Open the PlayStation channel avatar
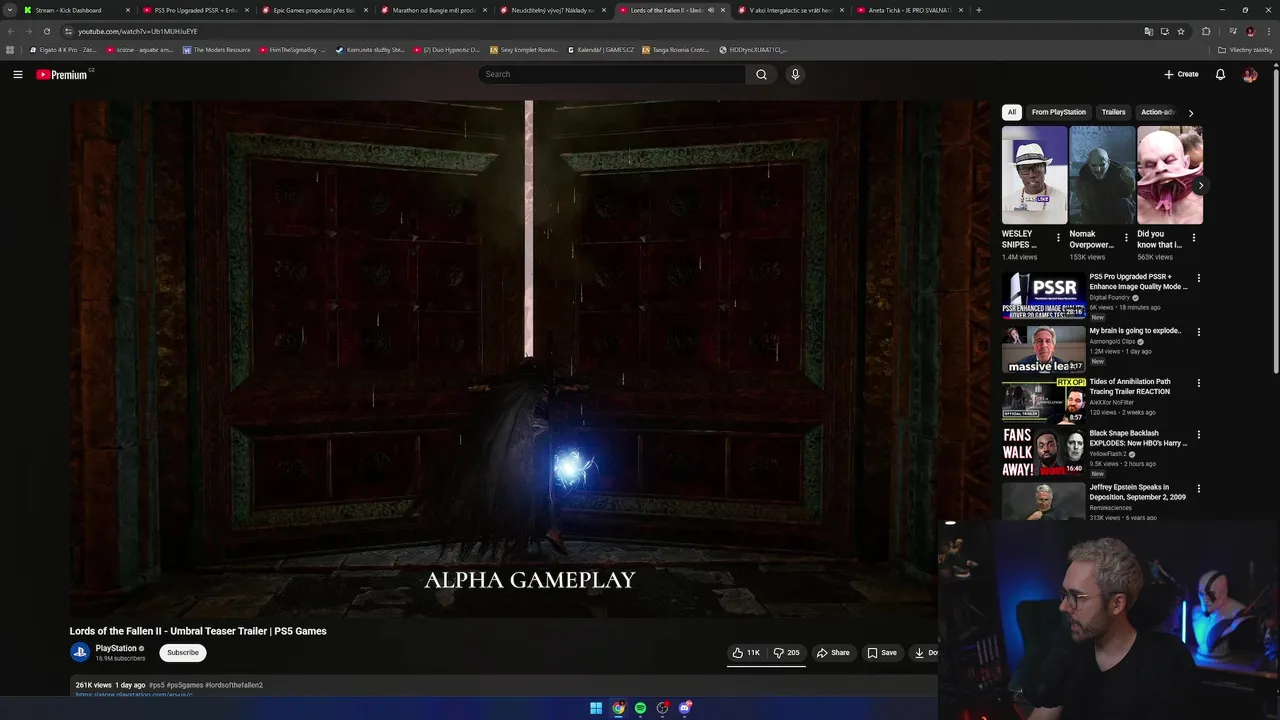This screenshot has height=720, width=1280. coord(80,652)
